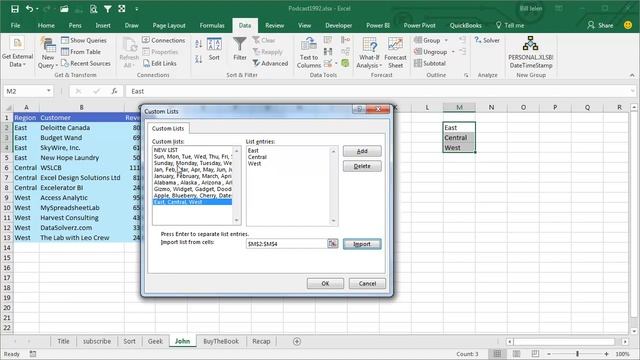Switch to the BuyTheBook sheet tab

(x=221, y=341)
